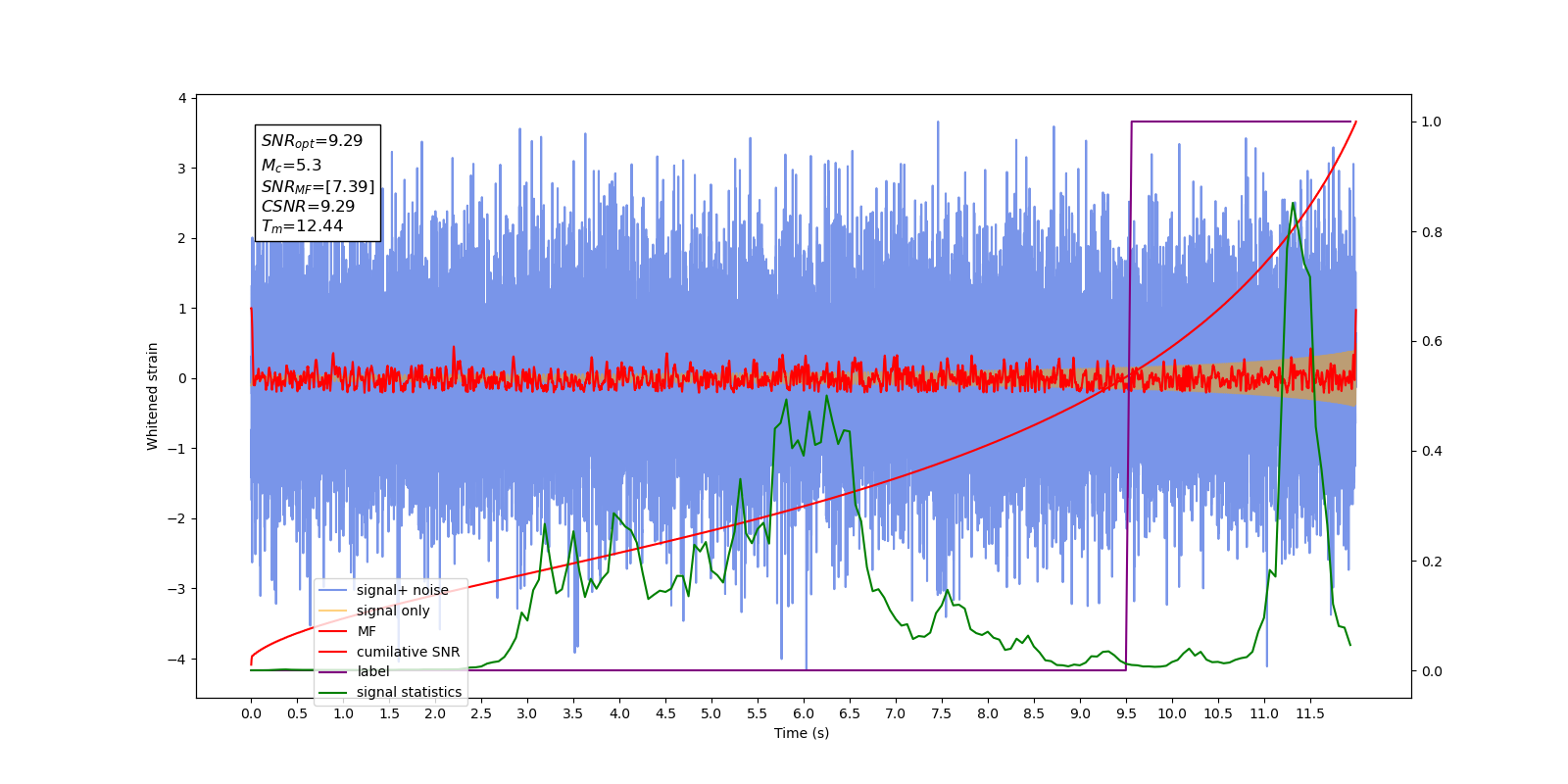
Task: Click the 3.0 tick on the time axis
Action: 527,713
